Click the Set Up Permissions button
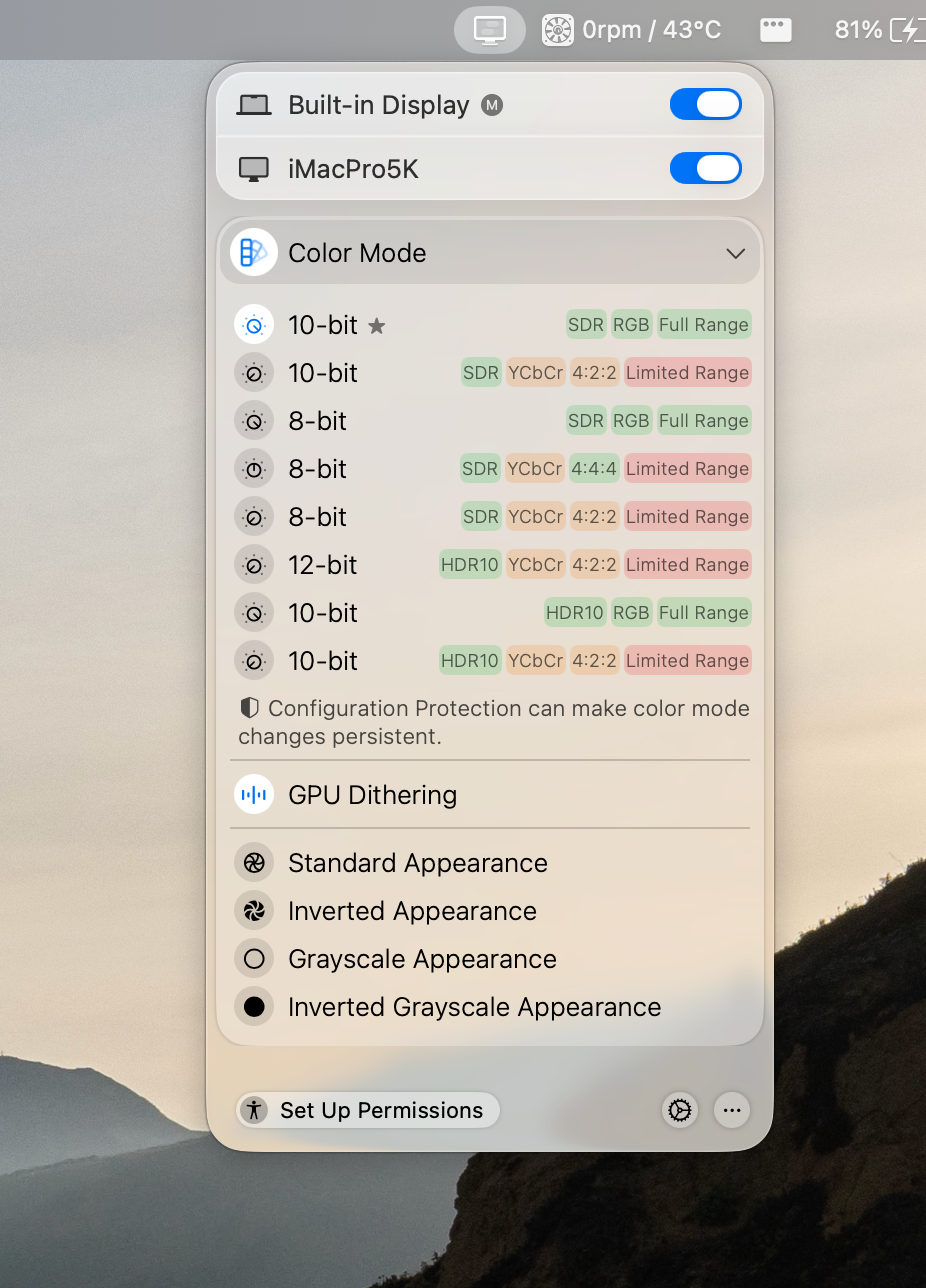This screenshot has width=926, height=1288. coord(368,1110)
